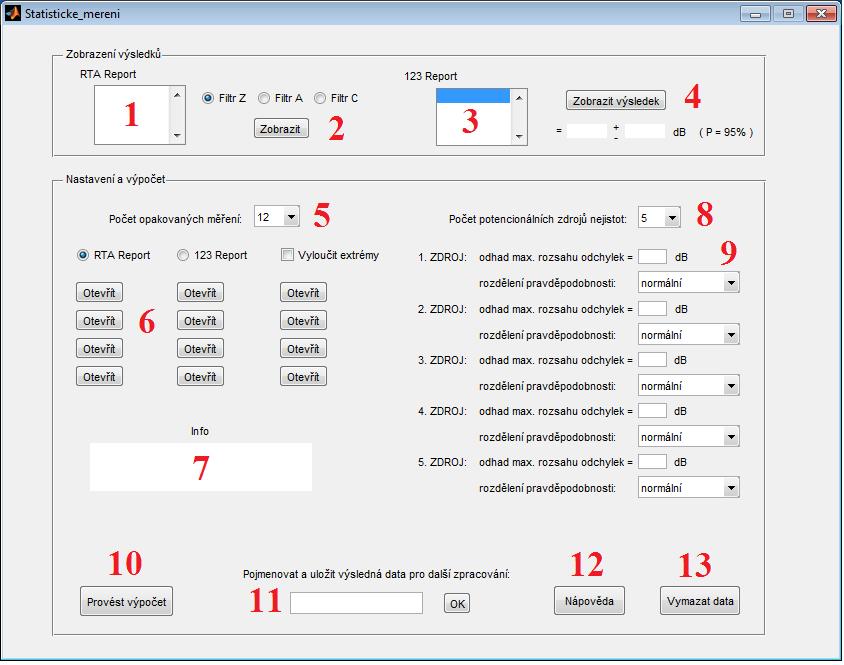Click the Zobrazit výsledek button
The width and height of the screenshot is (844, 665).
616,101
